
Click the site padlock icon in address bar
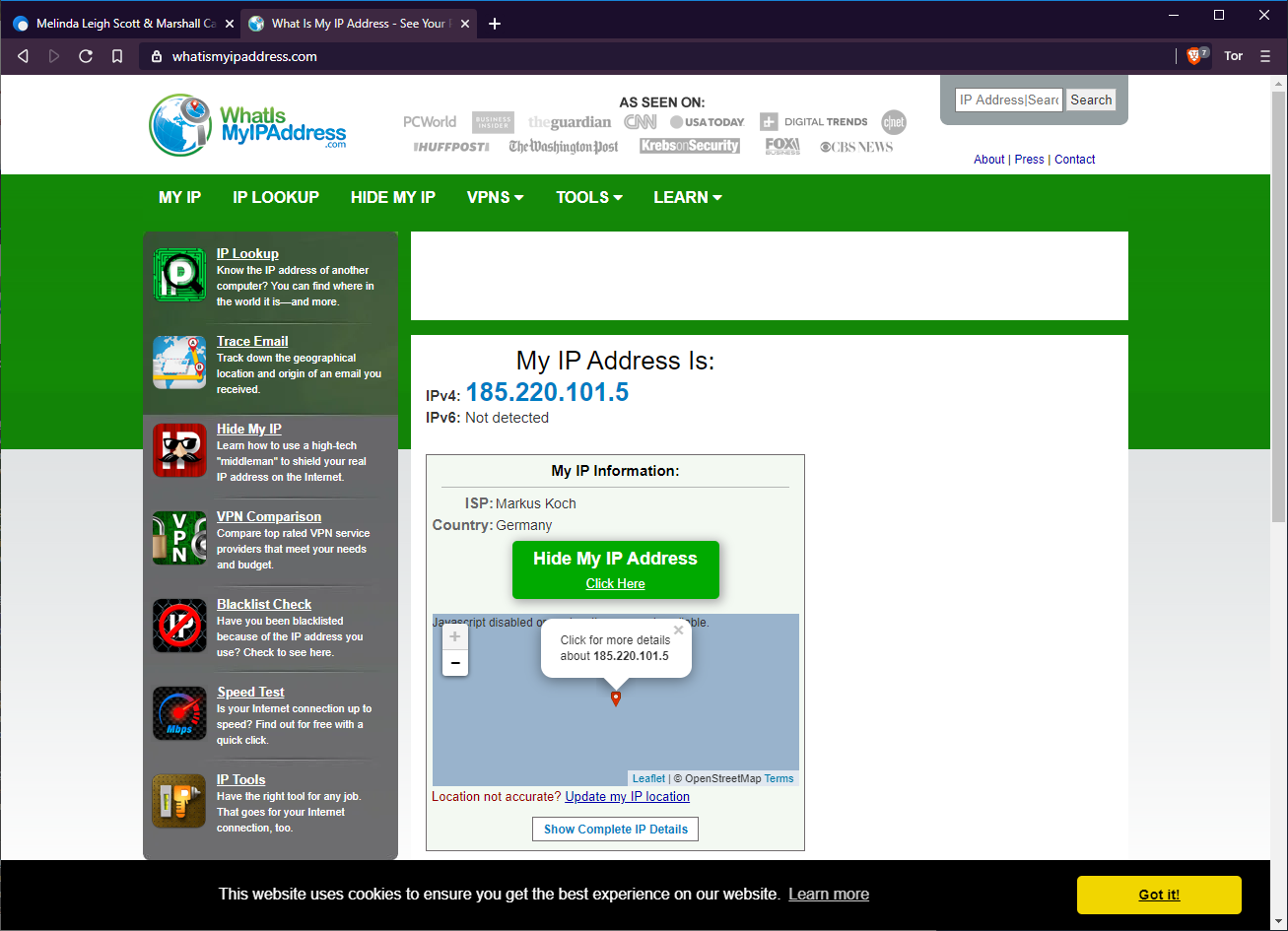[156, 56]
